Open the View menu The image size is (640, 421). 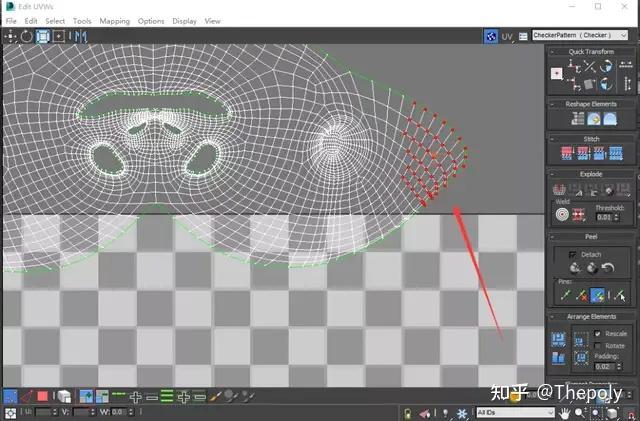pyautogui.click(x=212, y=21)
